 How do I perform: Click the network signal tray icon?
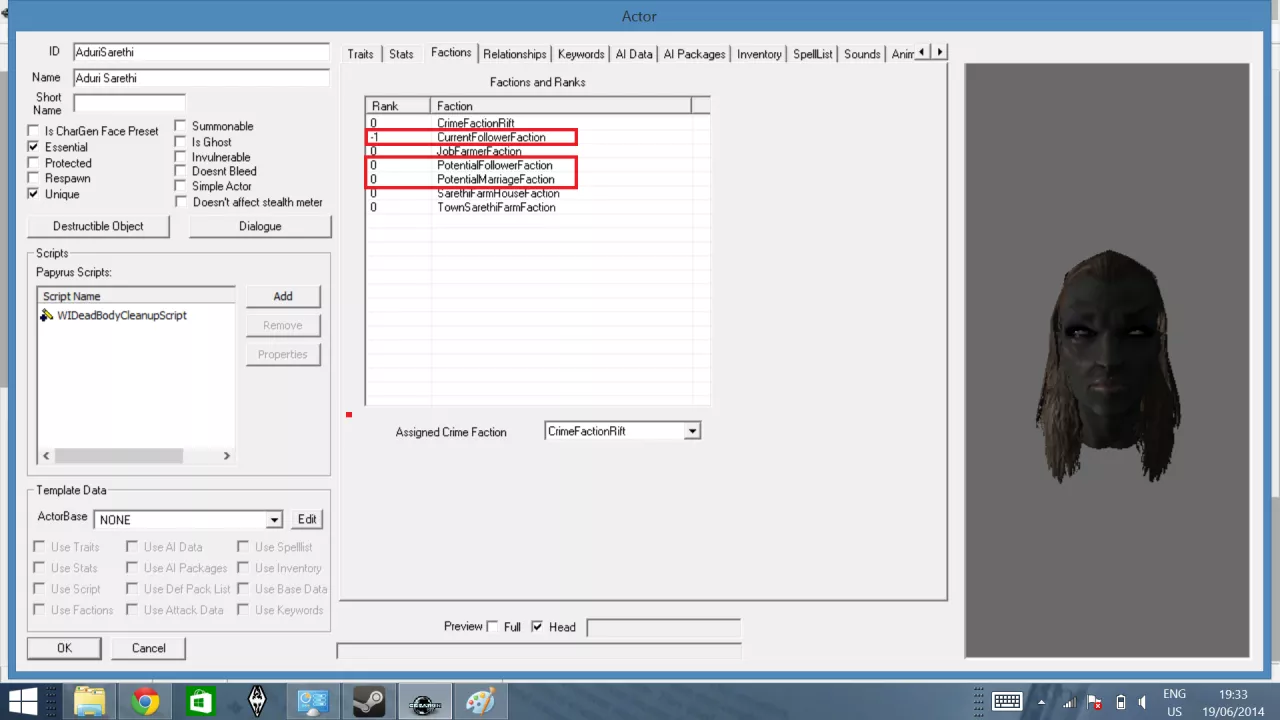tap(1068, 702)
